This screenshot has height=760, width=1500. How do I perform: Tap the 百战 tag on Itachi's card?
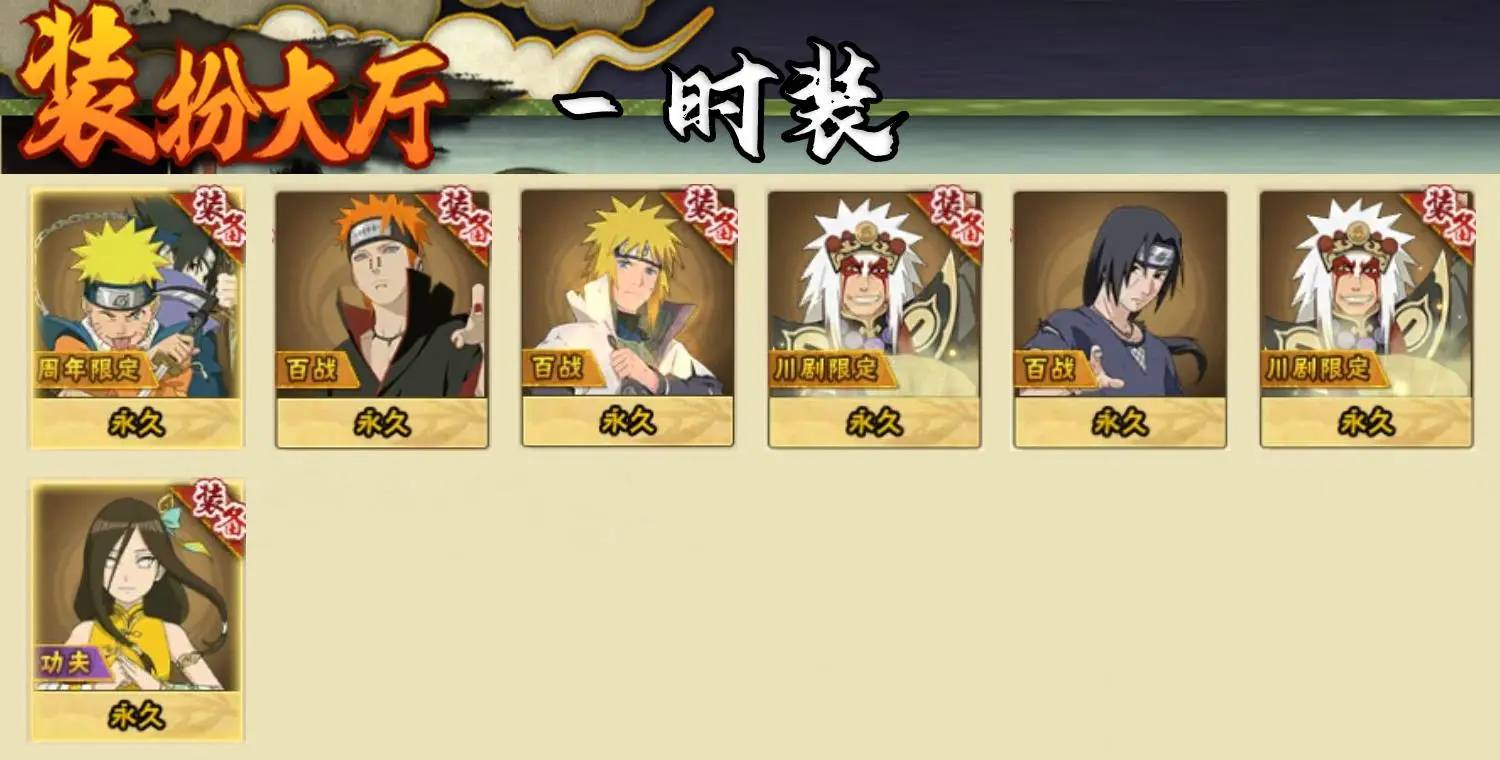[x=1047, y=369]
